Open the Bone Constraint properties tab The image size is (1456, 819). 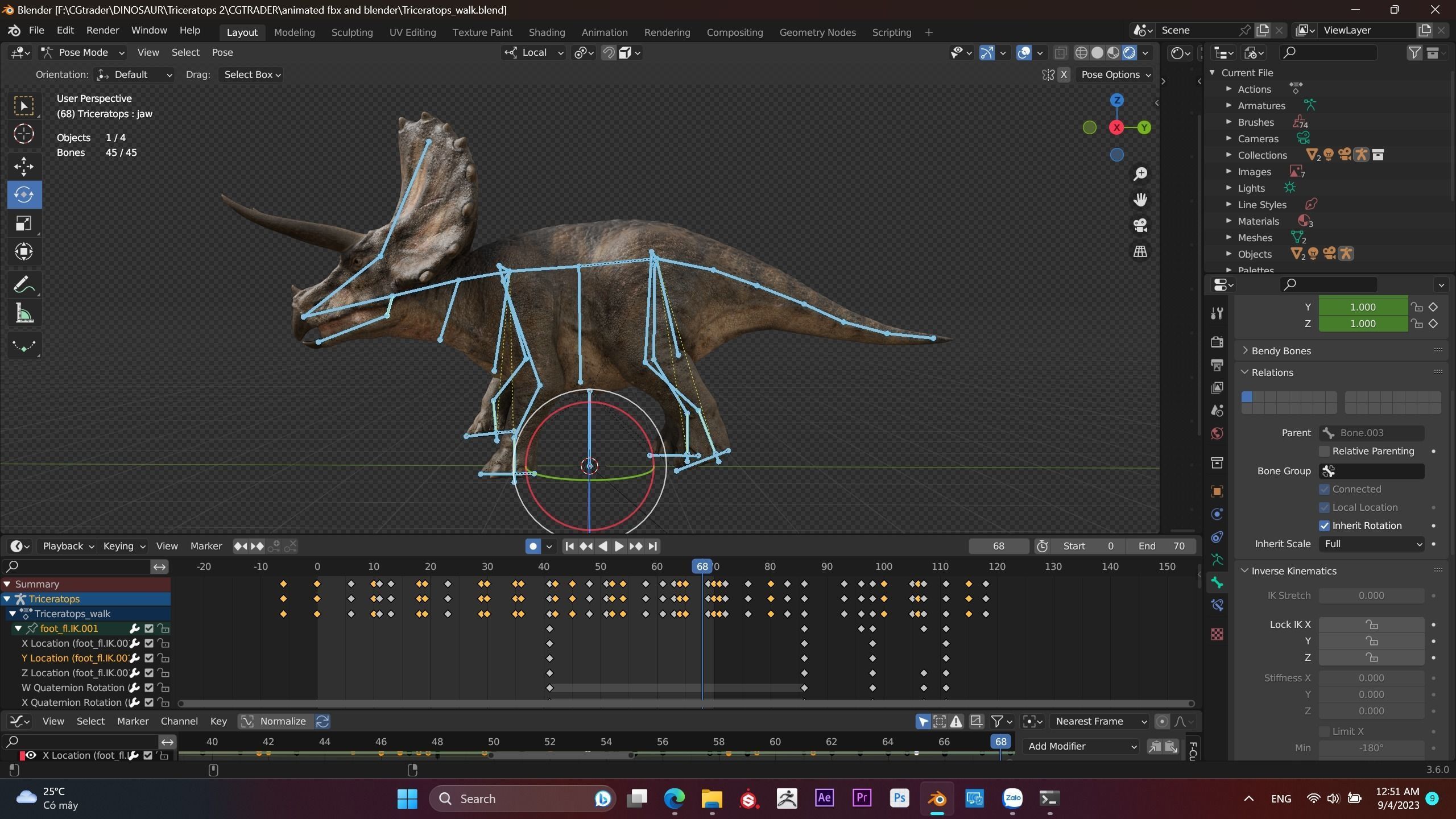(1217, 605)
